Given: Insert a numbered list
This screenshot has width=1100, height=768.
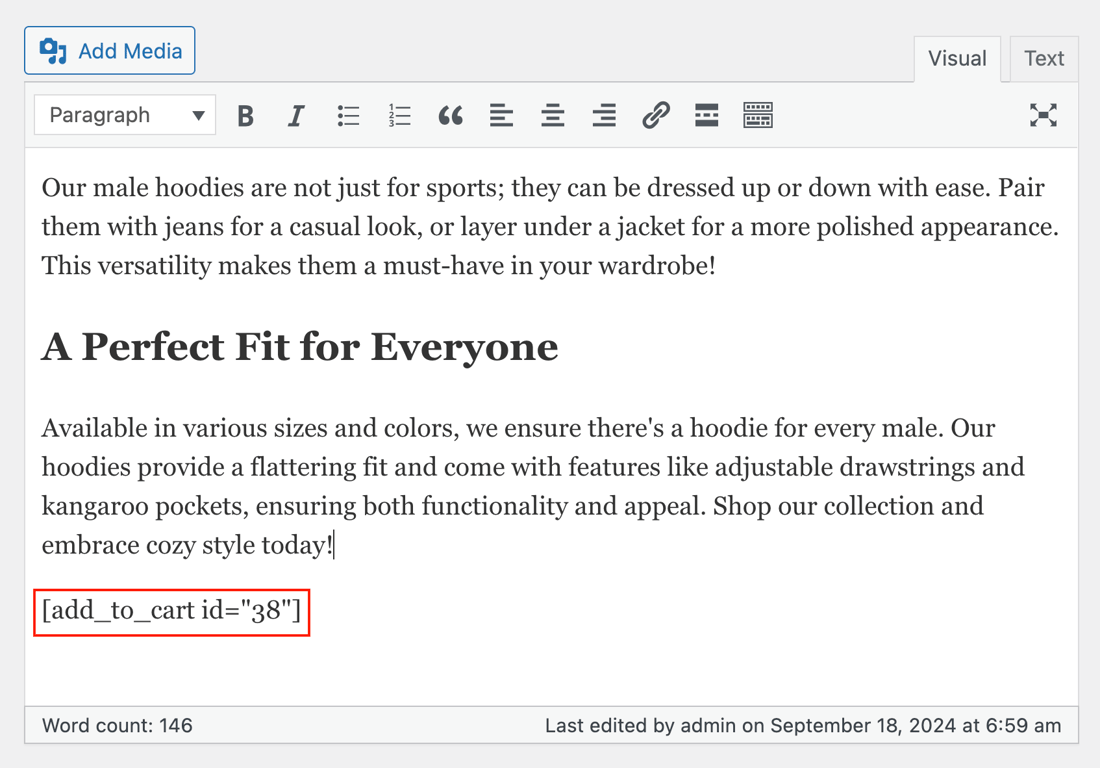Looking at the screenshot, I should (x=399, y=115).
